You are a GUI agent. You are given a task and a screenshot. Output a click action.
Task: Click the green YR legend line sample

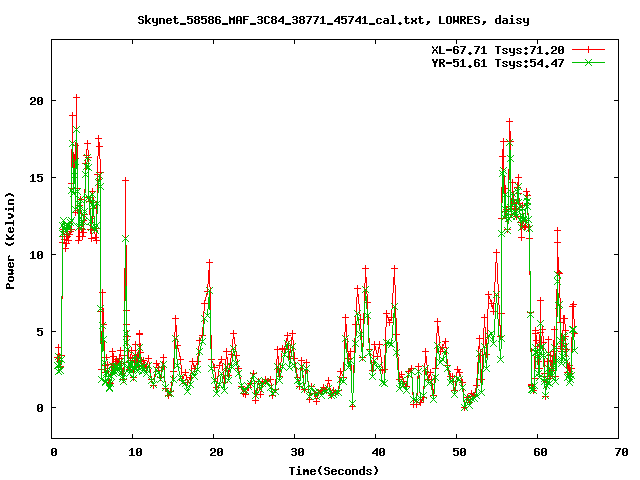click(588, 62)
